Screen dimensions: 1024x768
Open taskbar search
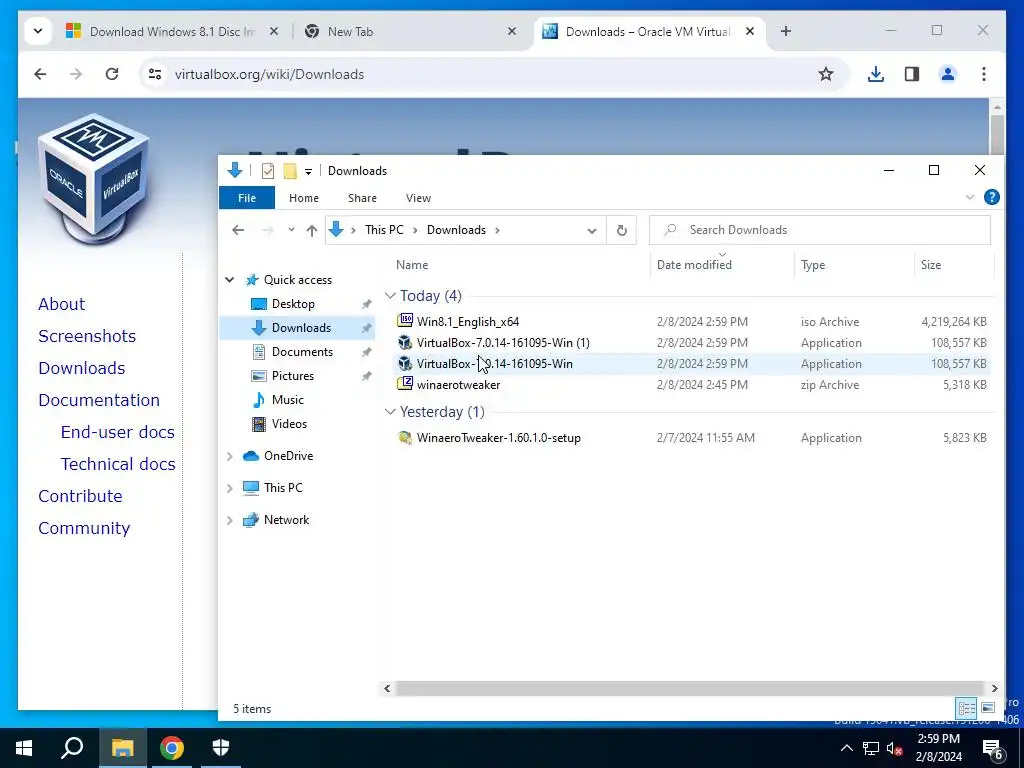point(72,748)
